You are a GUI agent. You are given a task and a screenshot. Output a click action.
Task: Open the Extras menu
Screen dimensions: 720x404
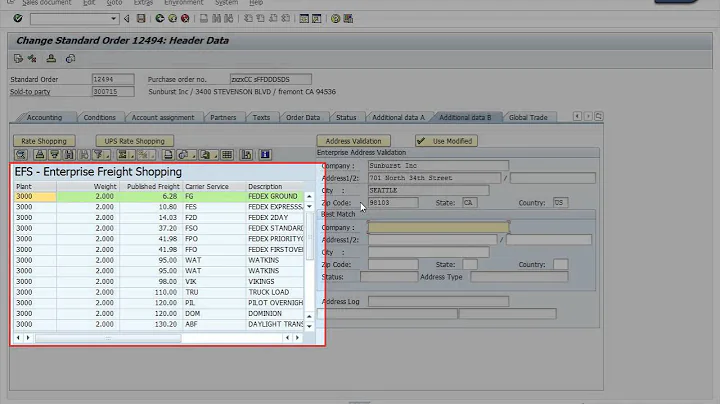(x=143, y=3)
